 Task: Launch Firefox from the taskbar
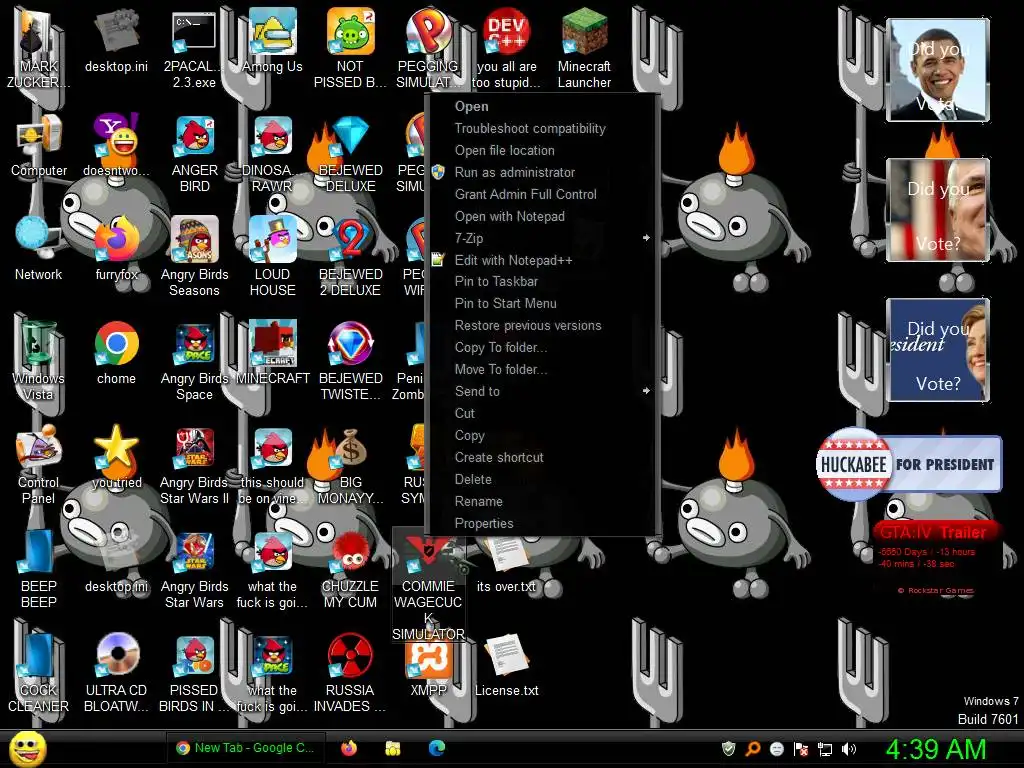coord(349,748)
